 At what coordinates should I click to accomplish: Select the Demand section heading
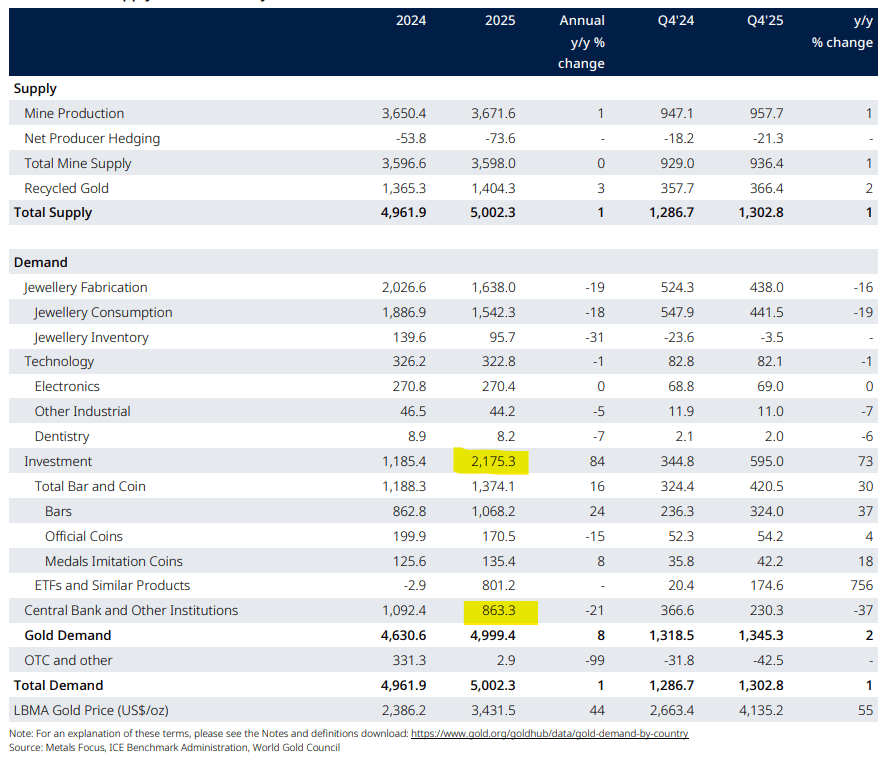coord(41,262)
